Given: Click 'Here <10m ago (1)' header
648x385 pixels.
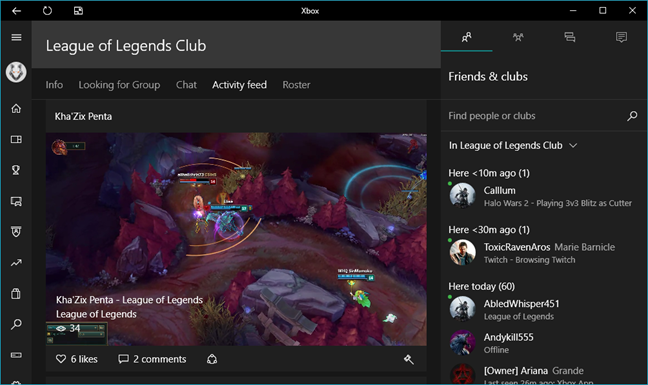Looking at the screenshot, I should point(489,173).
